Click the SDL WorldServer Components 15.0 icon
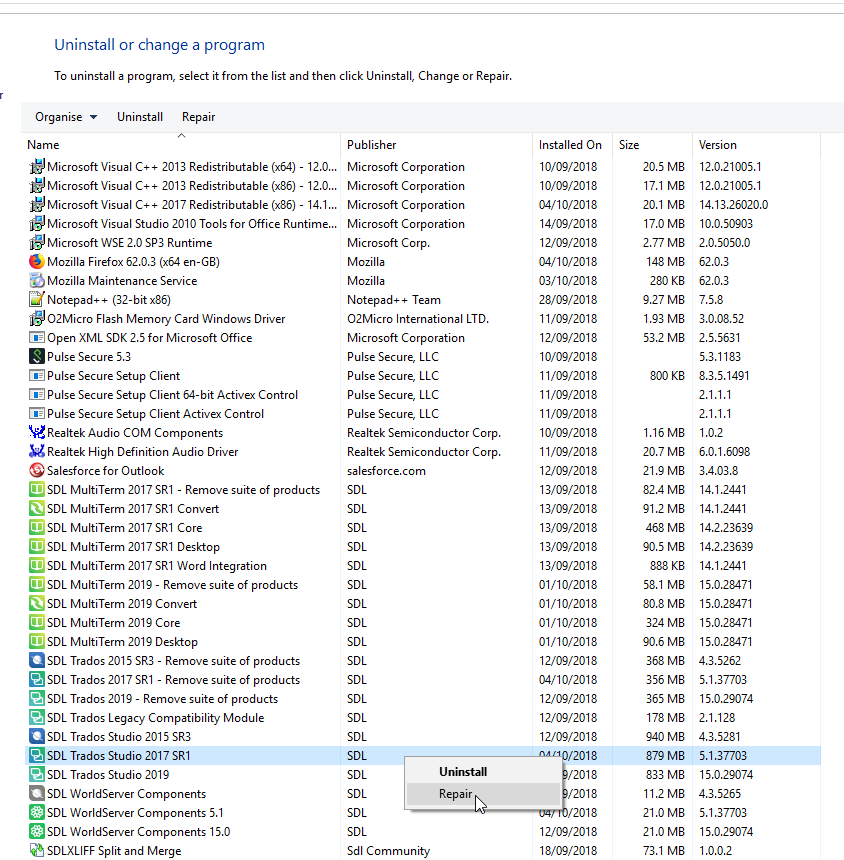844x860 pixels. pos(37,831)
